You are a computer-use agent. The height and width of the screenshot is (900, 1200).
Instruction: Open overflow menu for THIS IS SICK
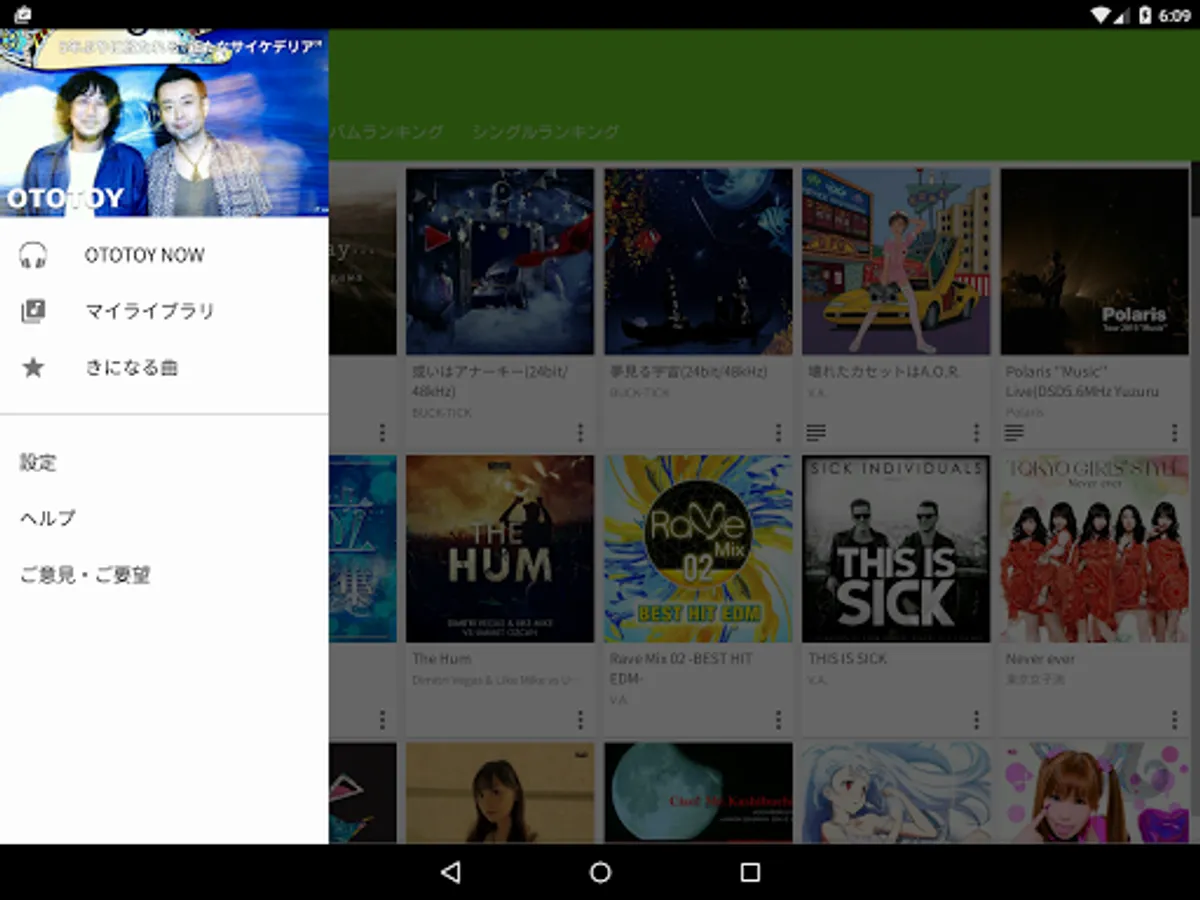click(976, 719)
